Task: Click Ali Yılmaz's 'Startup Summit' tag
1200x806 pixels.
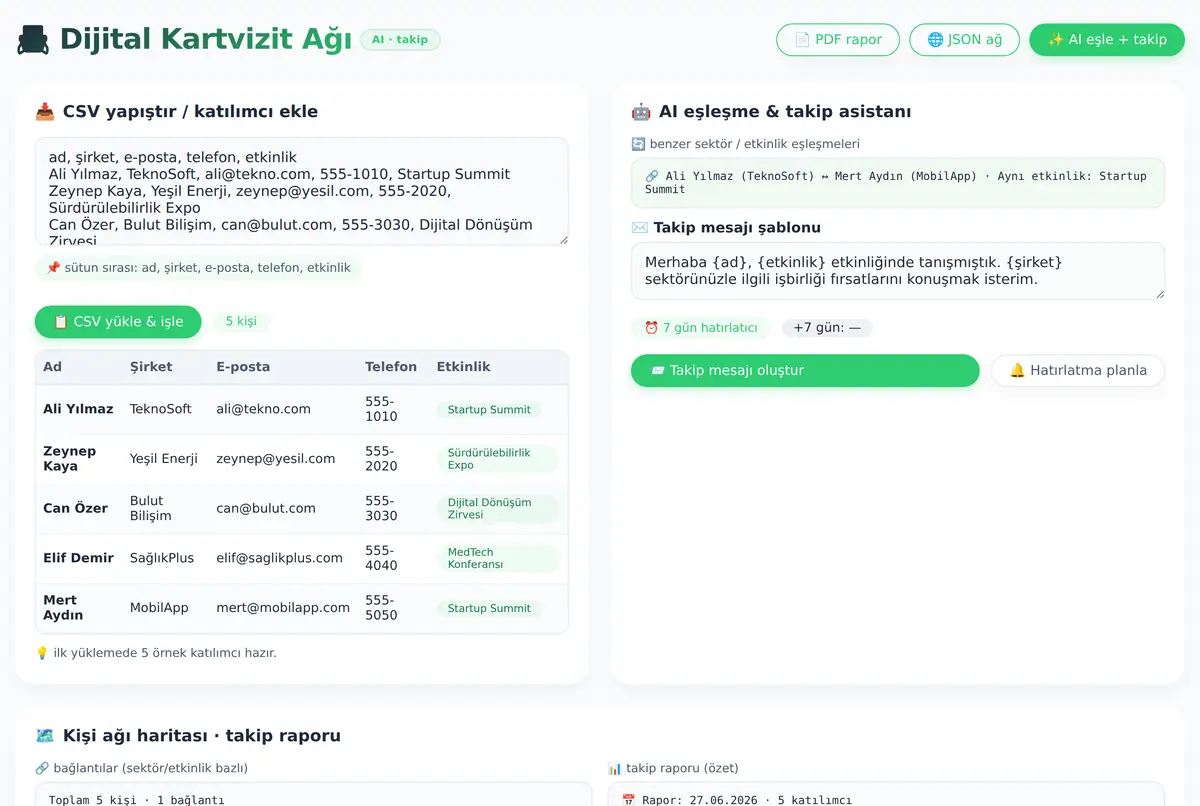Action: pos(489,410)
